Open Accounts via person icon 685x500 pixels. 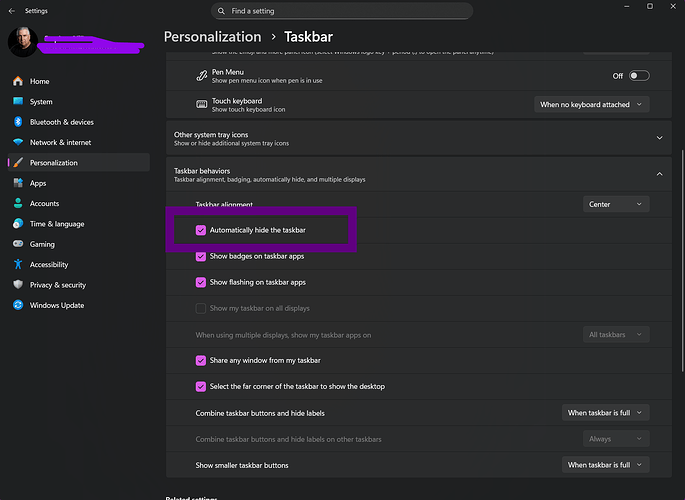click(x=18, y=203)
